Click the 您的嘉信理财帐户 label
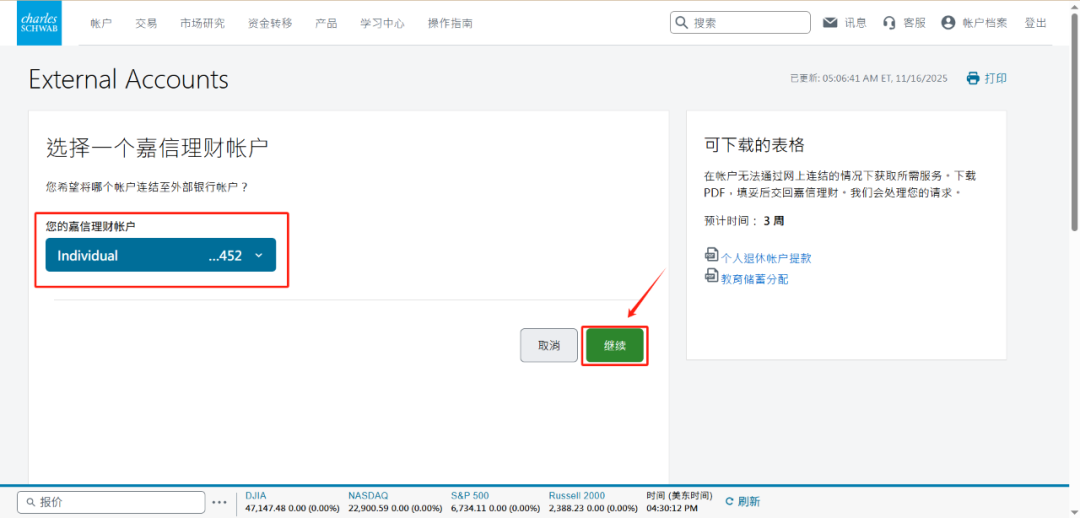The width and height of the screenshot is (1080, 518). pyautogui.click(x=90, y=226)
